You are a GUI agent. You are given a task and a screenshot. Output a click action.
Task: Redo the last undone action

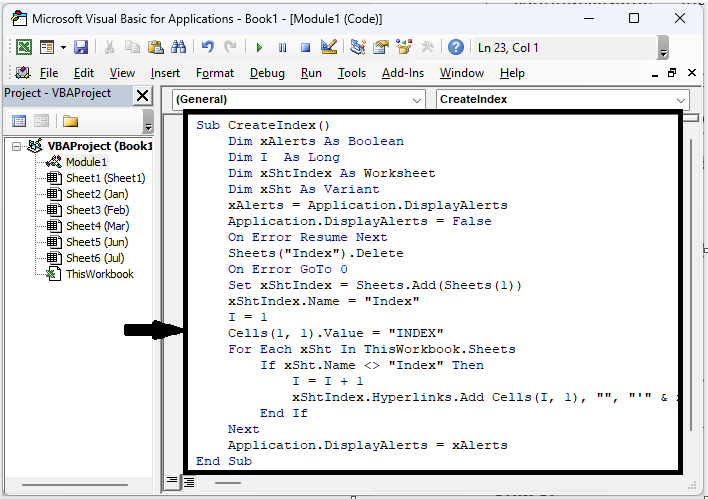pyautogui.click(x=230, y=47)
